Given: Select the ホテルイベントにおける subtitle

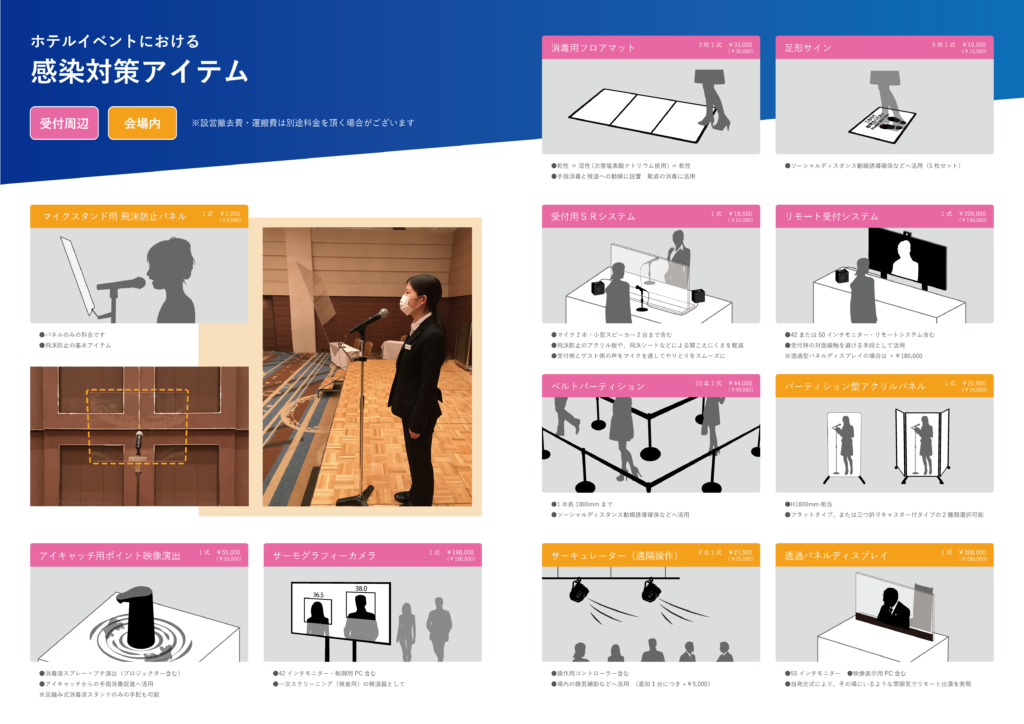Looking at the screenshot, I should click(x=115, y=41).
